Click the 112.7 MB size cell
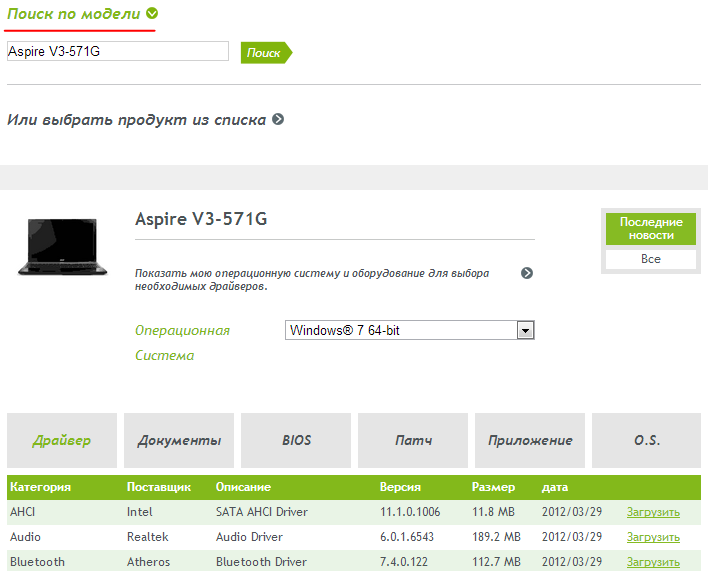Image resolution: width=708 pixels, height=571 pixels. (x=496, y=562)
